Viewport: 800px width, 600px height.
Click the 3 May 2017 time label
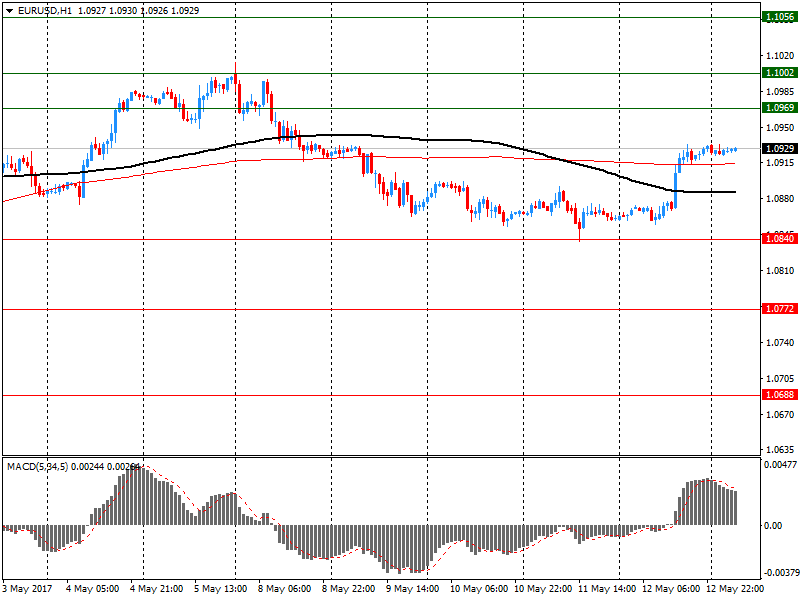coord(27,589)
